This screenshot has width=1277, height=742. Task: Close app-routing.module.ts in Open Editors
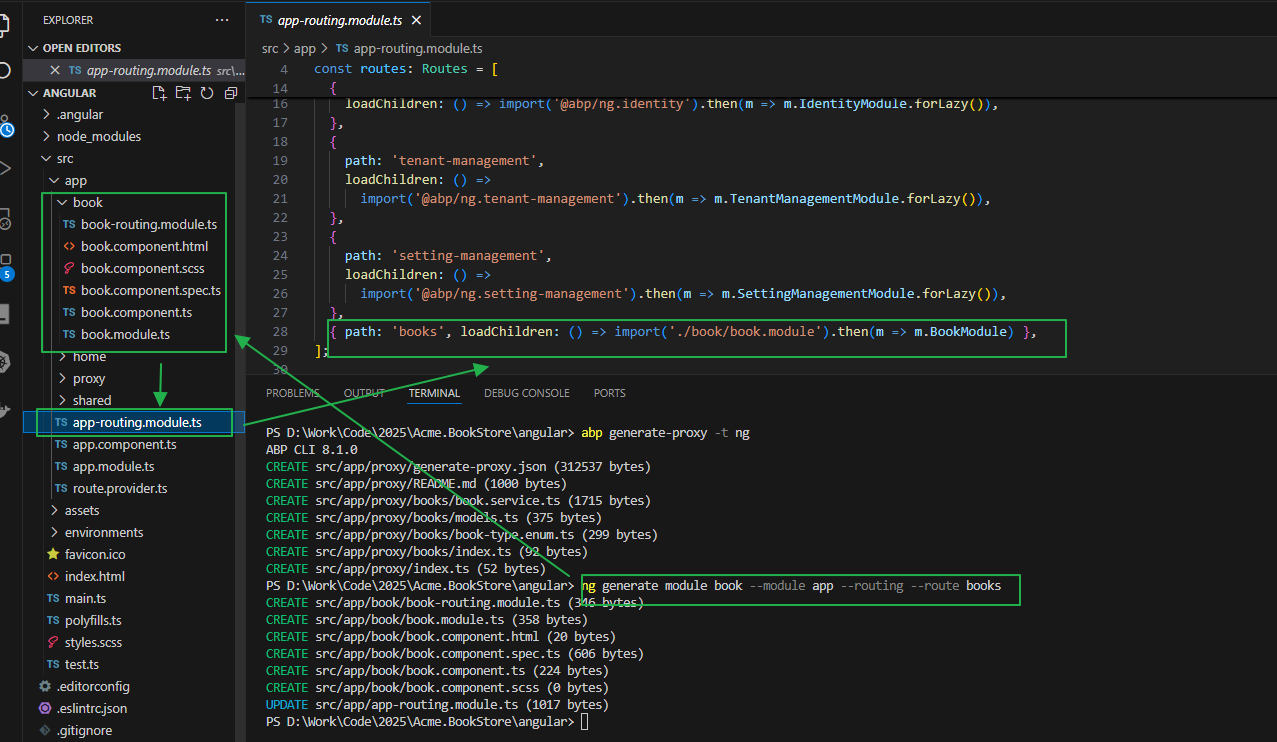click(x=56, y=71)
